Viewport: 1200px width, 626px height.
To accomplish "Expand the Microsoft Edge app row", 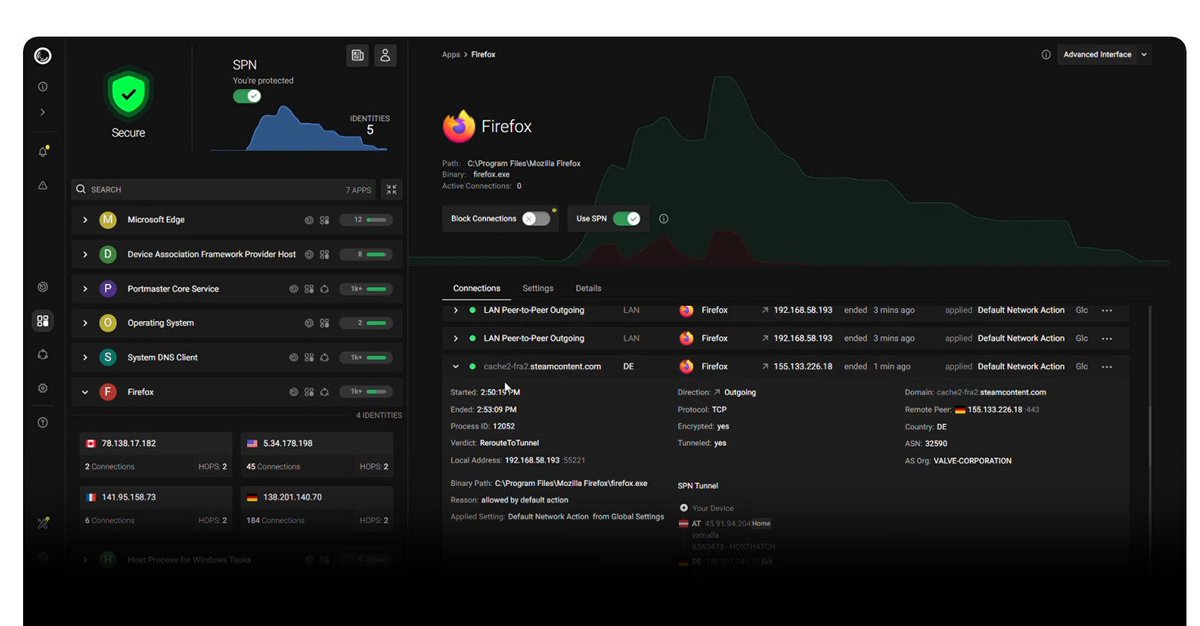I will 85,220.
